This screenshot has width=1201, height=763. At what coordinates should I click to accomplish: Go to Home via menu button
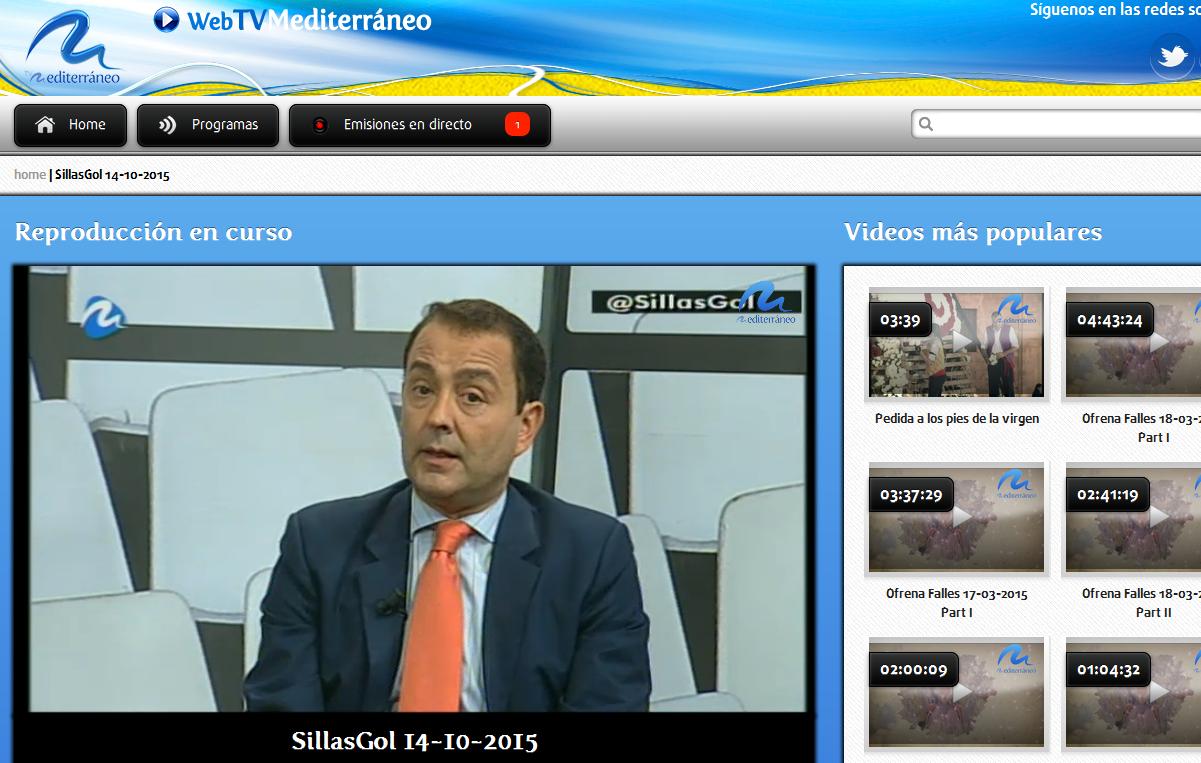click(x=70, y=125)
